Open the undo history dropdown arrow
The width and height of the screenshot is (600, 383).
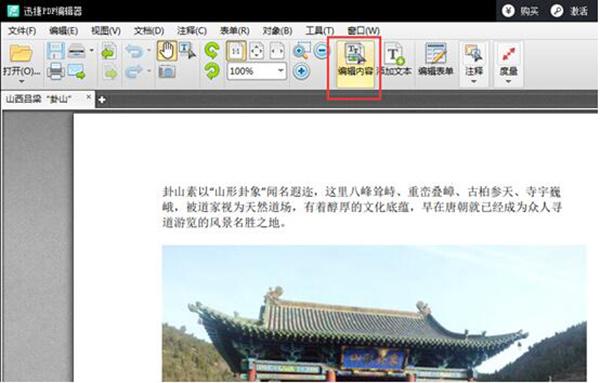pos(149,51)
